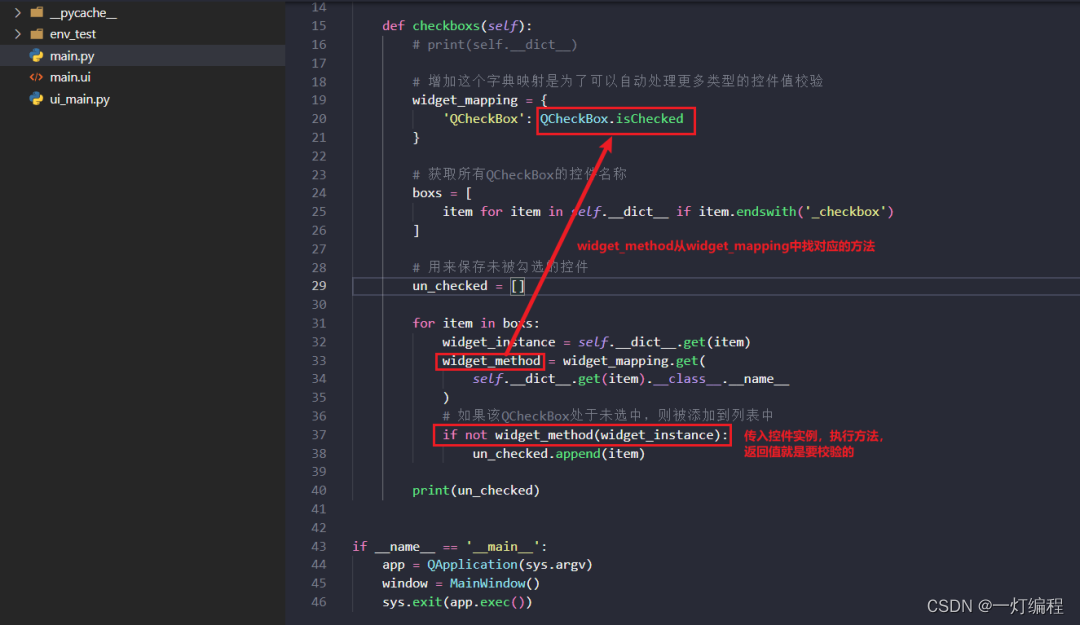Click the folder icon for __pycache__
Screen dimensions: 1080x625
(35, 14)
